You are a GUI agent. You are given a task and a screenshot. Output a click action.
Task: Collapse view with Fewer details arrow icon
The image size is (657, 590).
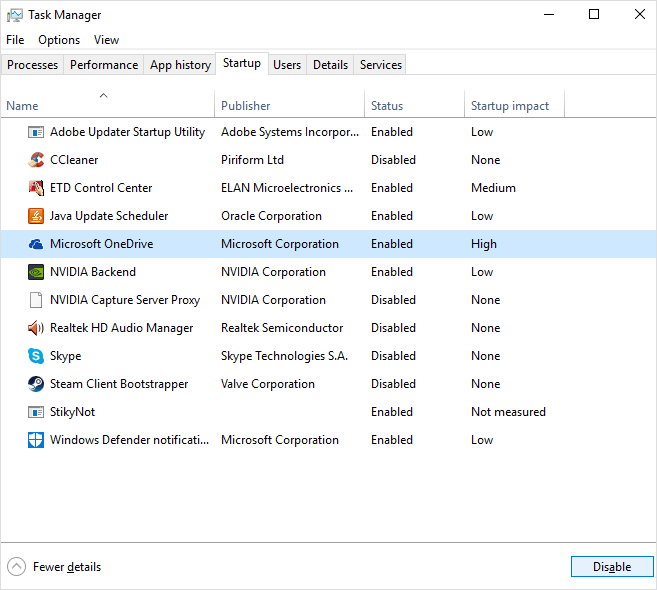point(16,567)
